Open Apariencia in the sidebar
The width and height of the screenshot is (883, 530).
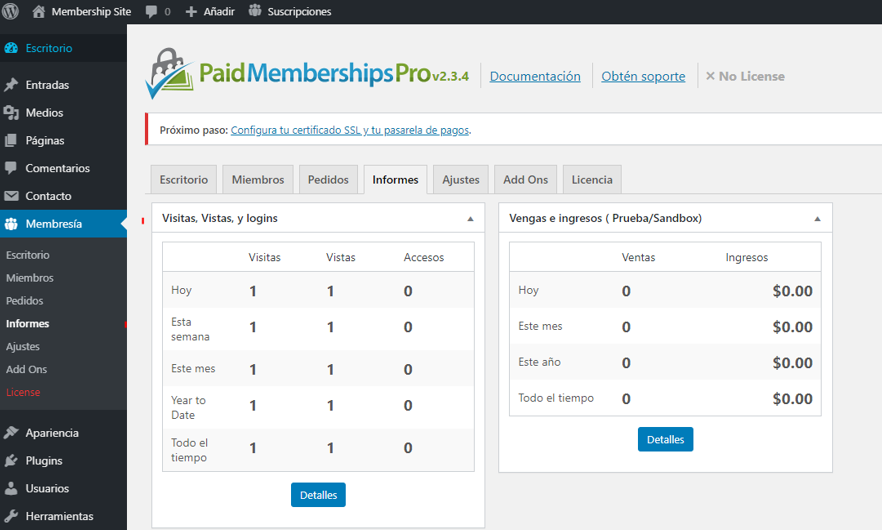pyautogui.click(x=52, y=433)
